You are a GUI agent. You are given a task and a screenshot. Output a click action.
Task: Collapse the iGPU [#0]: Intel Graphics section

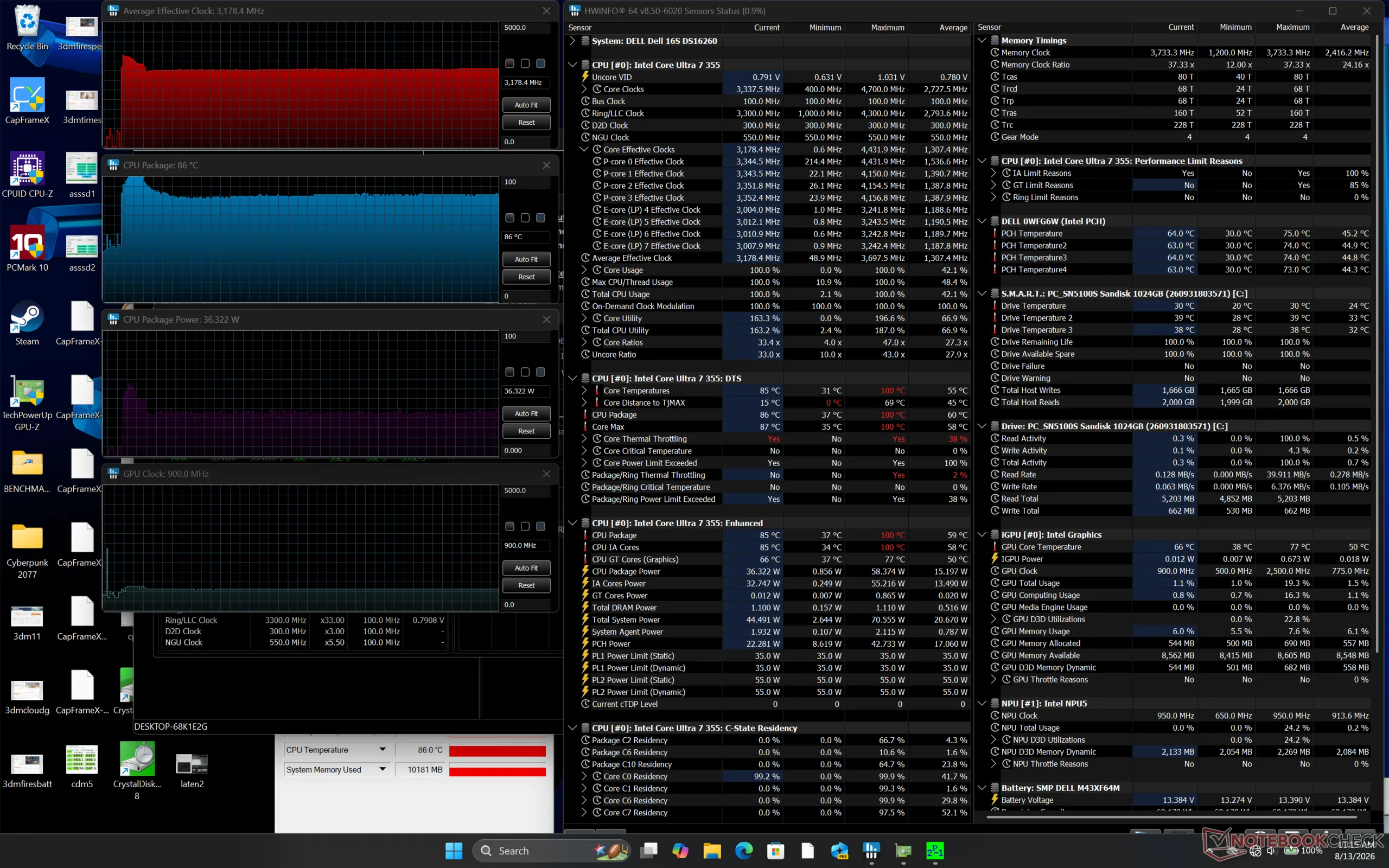[982, 534]
